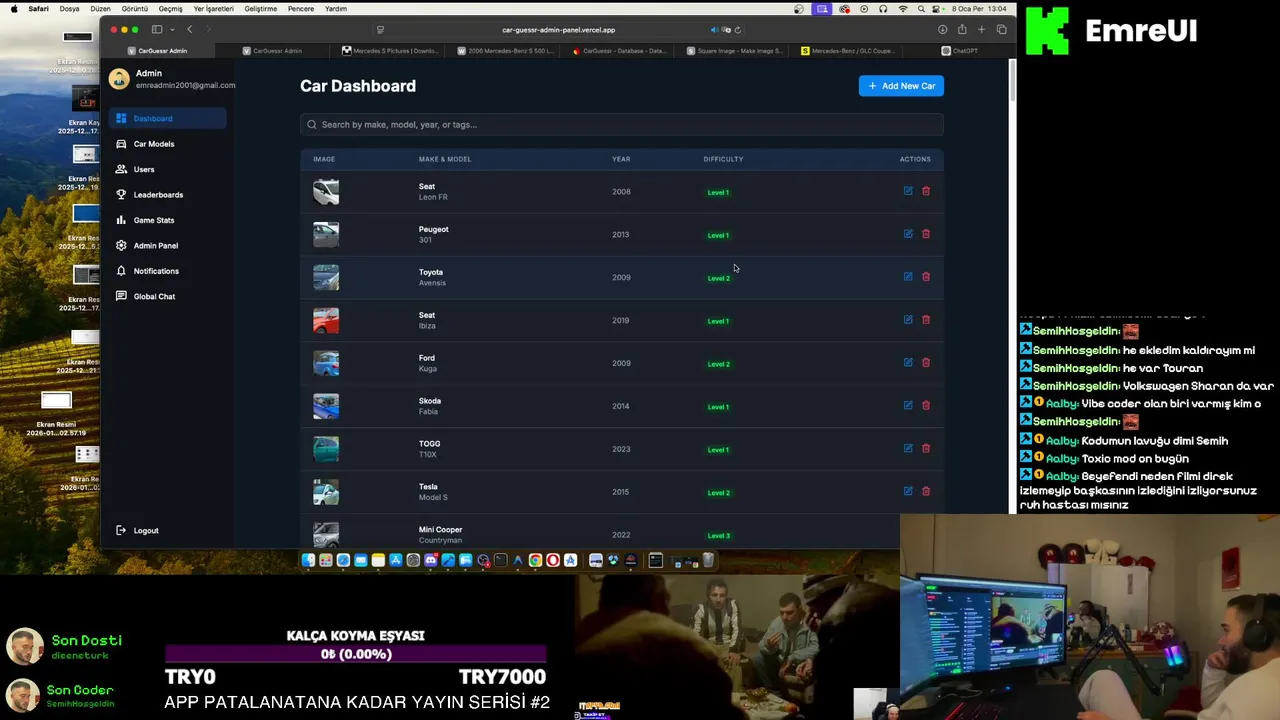Viewport: 1280px width, 720px height.
Task: Open Seat Leon FR thumbnail image
Action: tap(326, 192)
